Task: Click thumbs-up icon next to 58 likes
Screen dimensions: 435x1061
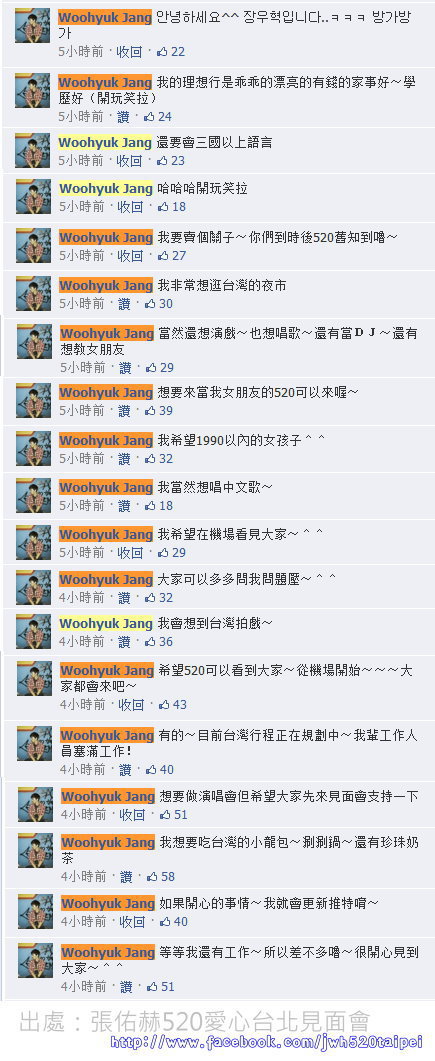Action: (151, 876)
